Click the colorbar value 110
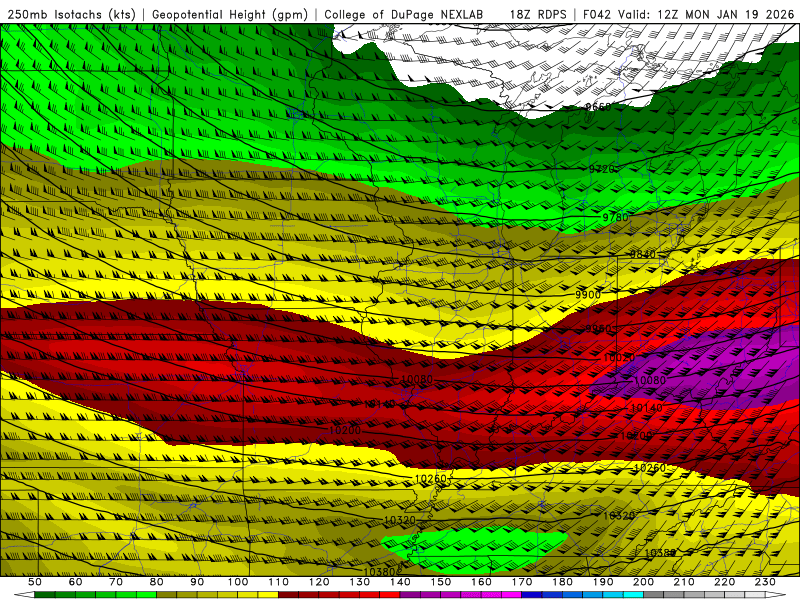800x600 pixels. coord(279,582)
